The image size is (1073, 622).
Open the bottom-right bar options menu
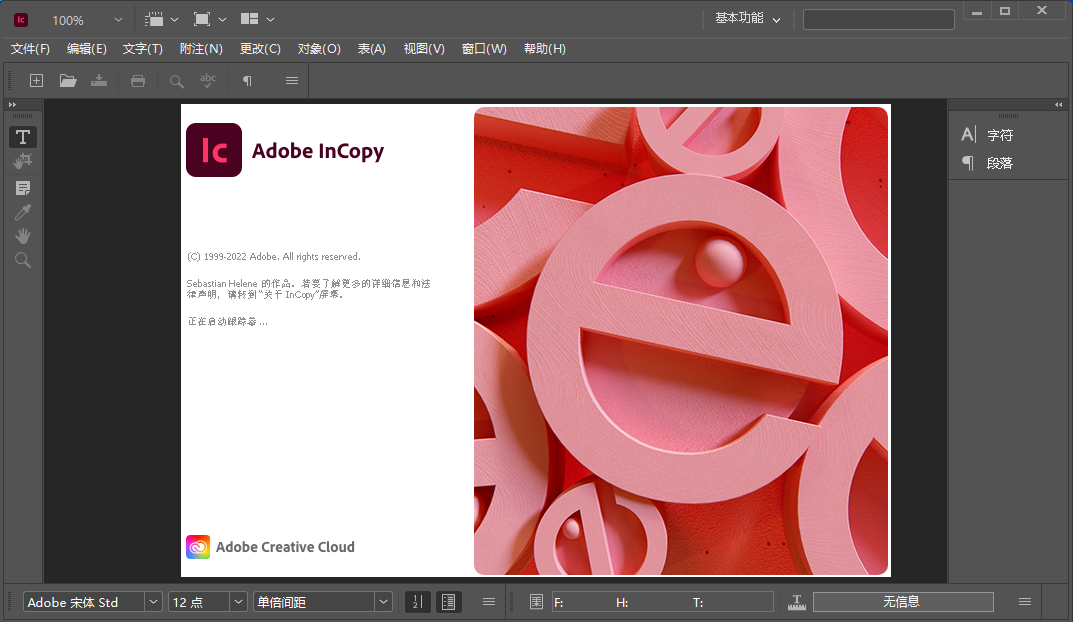(x=1024, y=602)
